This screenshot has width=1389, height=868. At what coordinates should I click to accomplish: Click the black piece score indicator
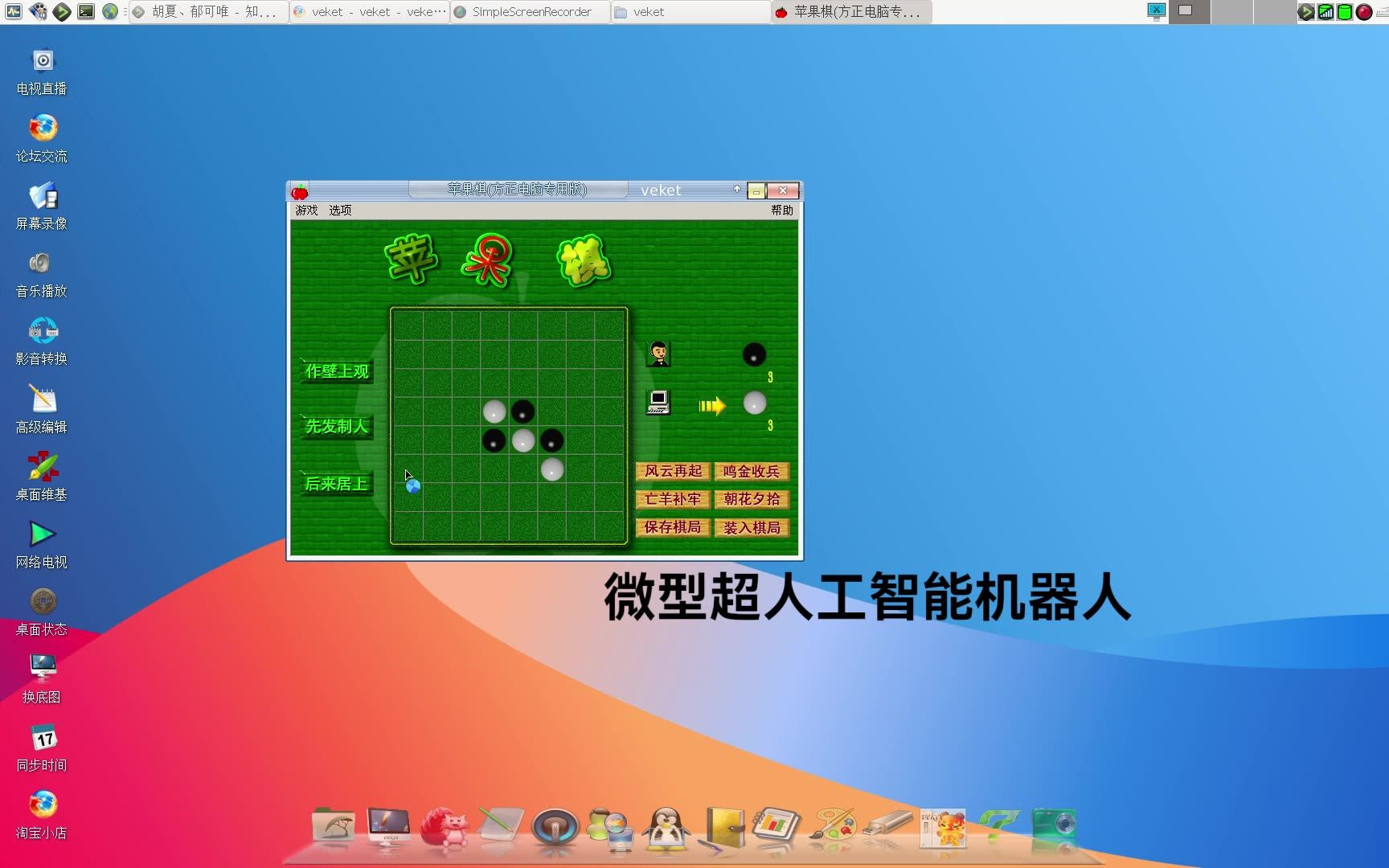[x=754, y=354]
